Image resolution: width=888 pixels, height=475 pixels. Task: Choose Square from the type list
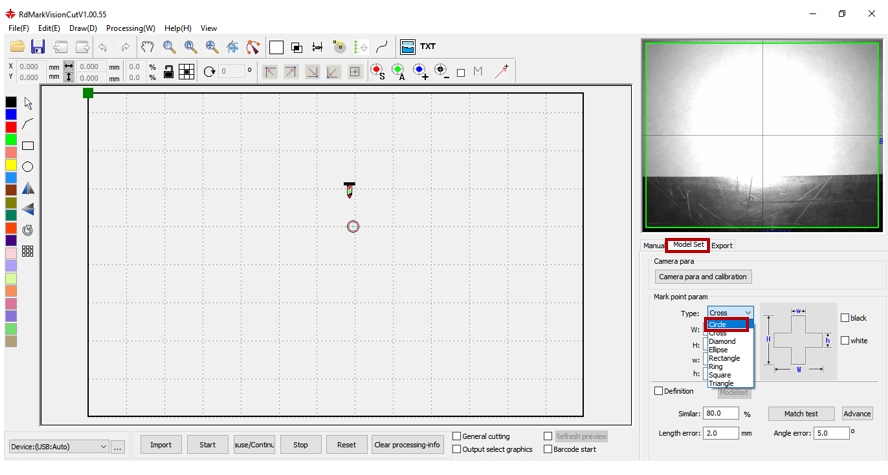(x=719, y=375)
